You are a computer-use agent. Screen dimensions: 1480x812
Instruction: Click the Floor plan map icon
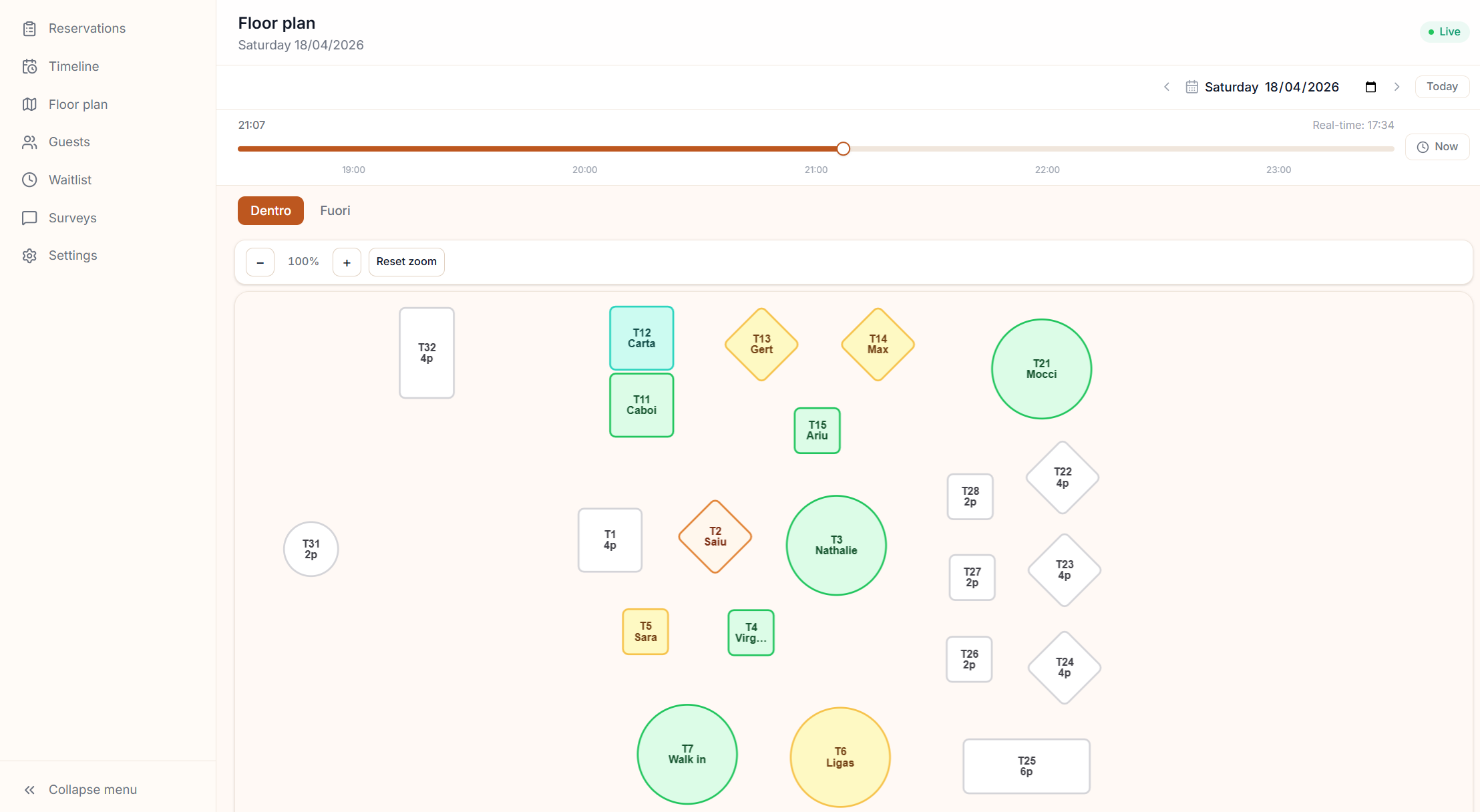tap(29, 104)
